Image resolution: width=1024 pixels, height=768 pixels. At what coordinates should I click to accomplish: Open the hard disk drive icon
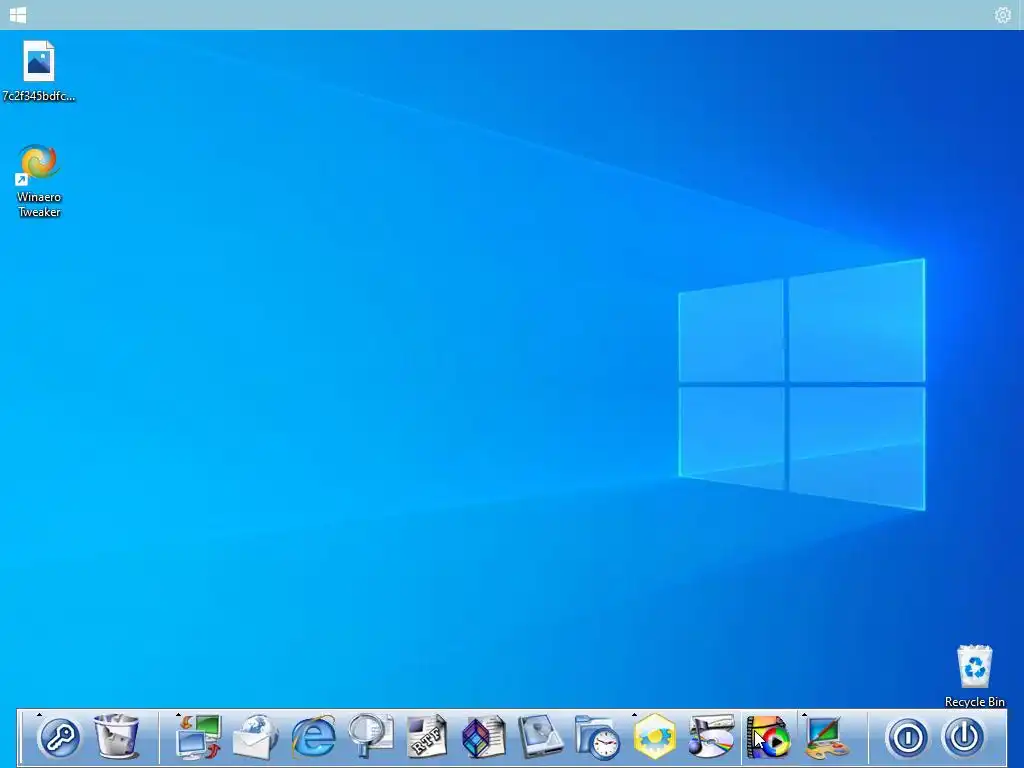(x=541, y=737)
